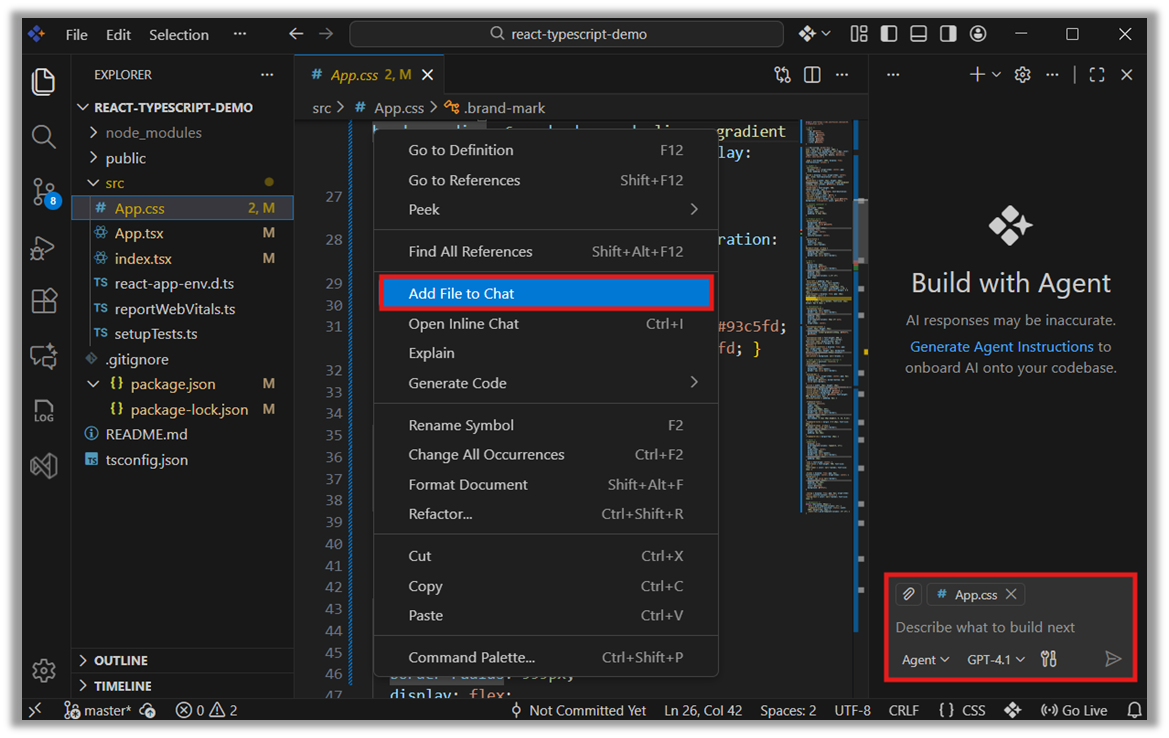The width and height of the screenshot is (1169, 738).
Task: Open the Source Control view icon
Action: 43,191
